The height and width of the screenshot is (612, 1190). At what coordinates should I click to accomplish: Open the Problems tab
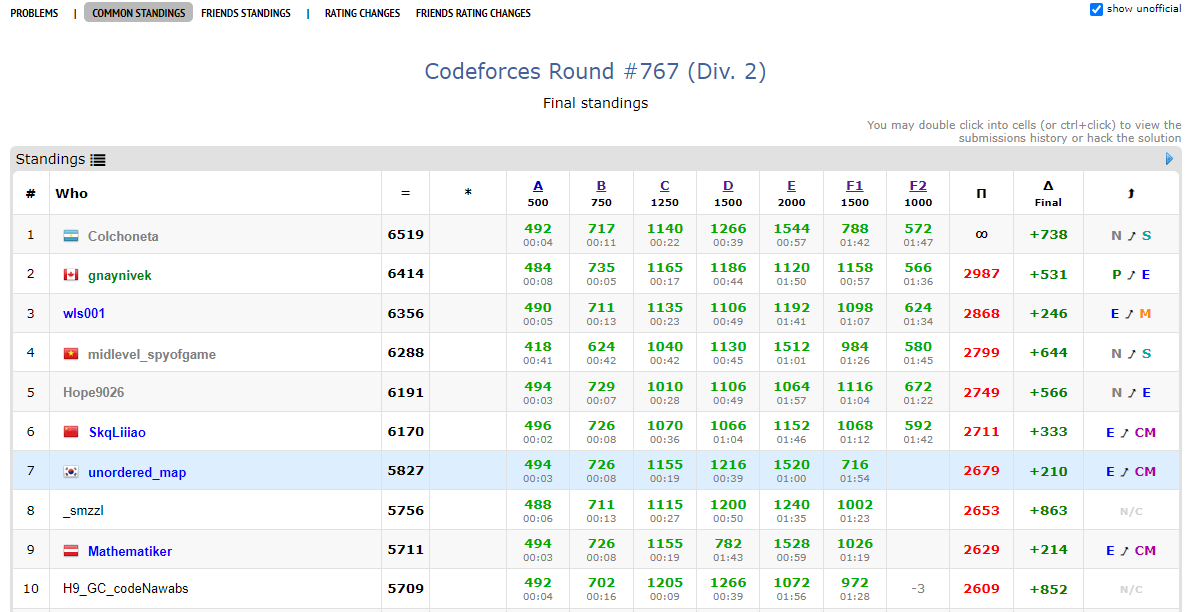tap(34, 13)
